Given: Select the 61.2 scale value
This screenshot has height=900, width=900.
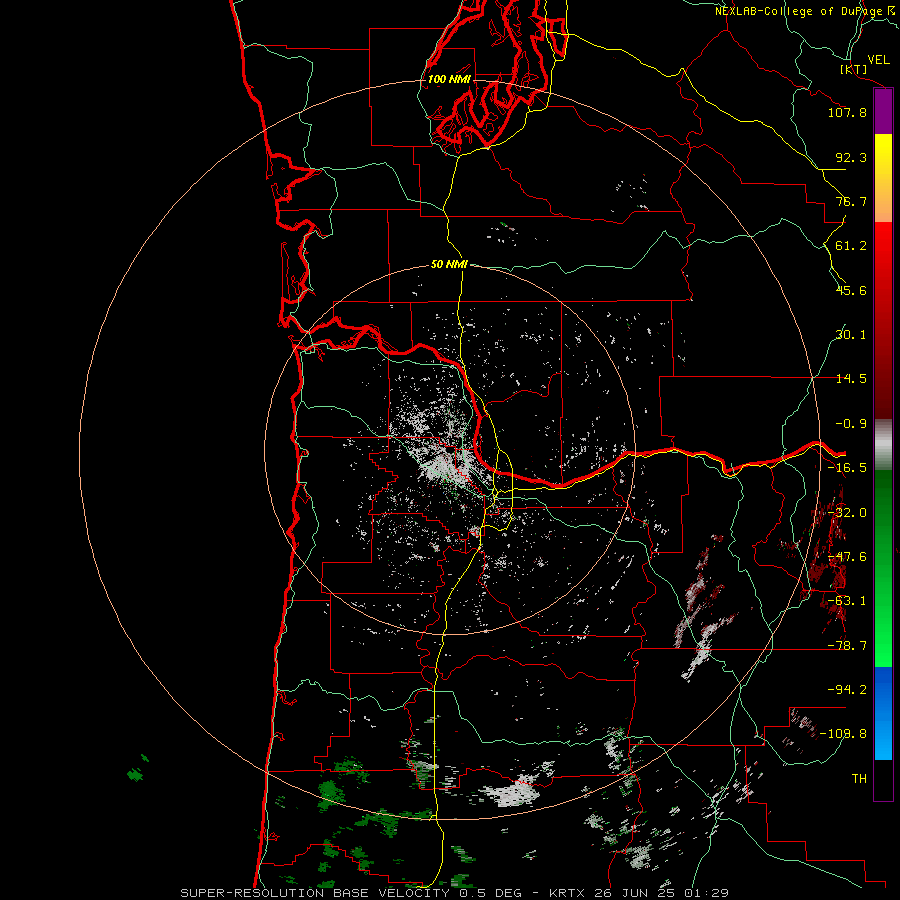Looking at the screenshot, I should pyautogui.click(x=851, y=246).
